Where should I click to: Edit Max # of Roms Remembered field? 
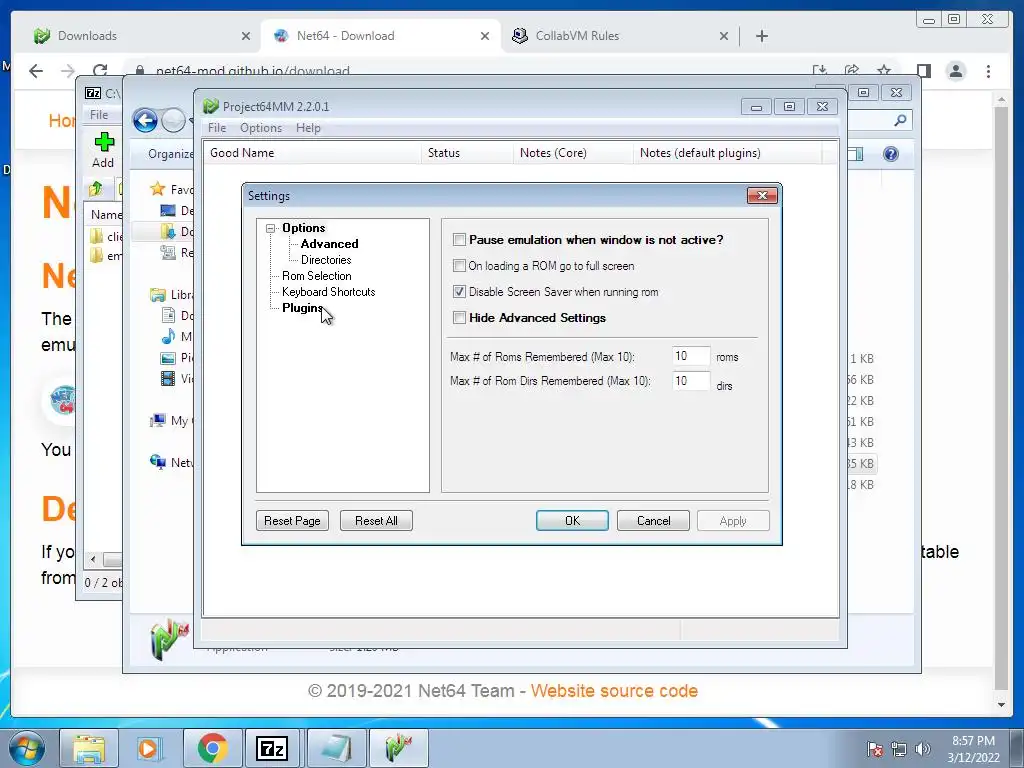[691, 356]
